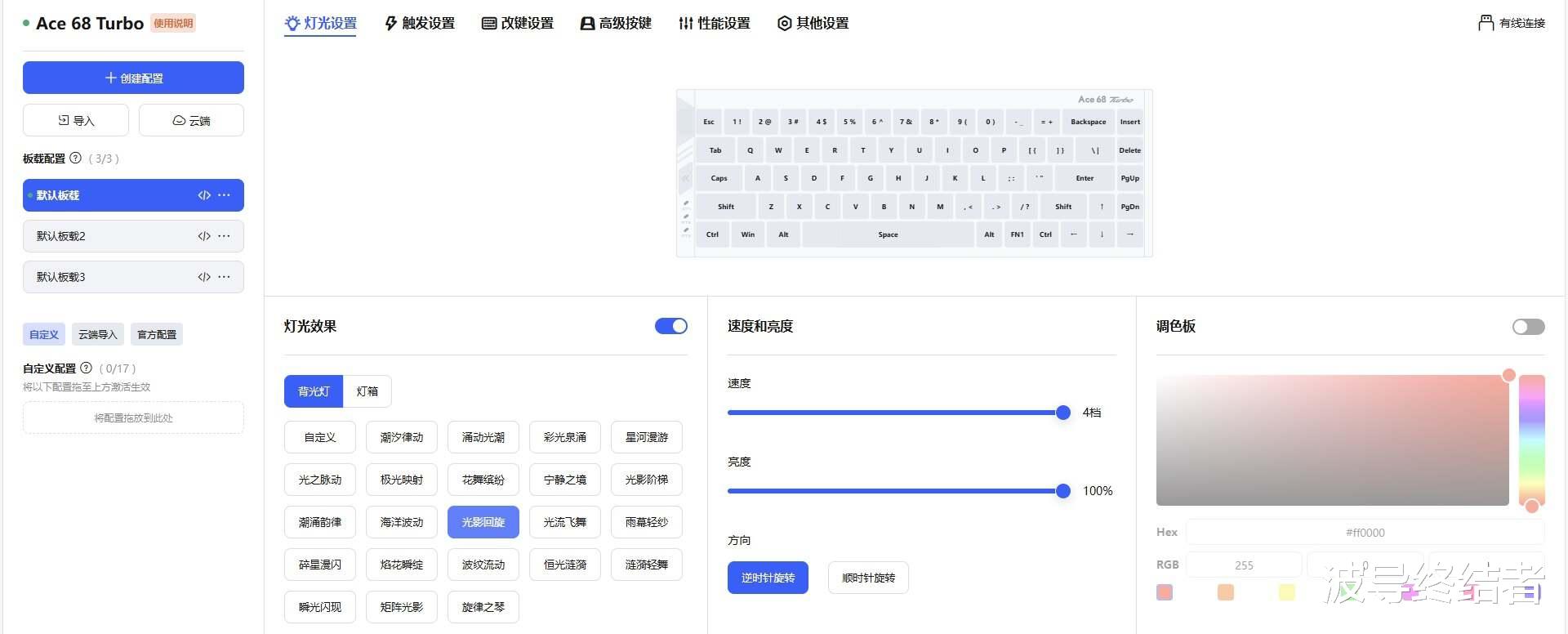Viewport: 1568px width, 634px height.
Task: Open the 云端 cloud button
Action: (191, 120)
